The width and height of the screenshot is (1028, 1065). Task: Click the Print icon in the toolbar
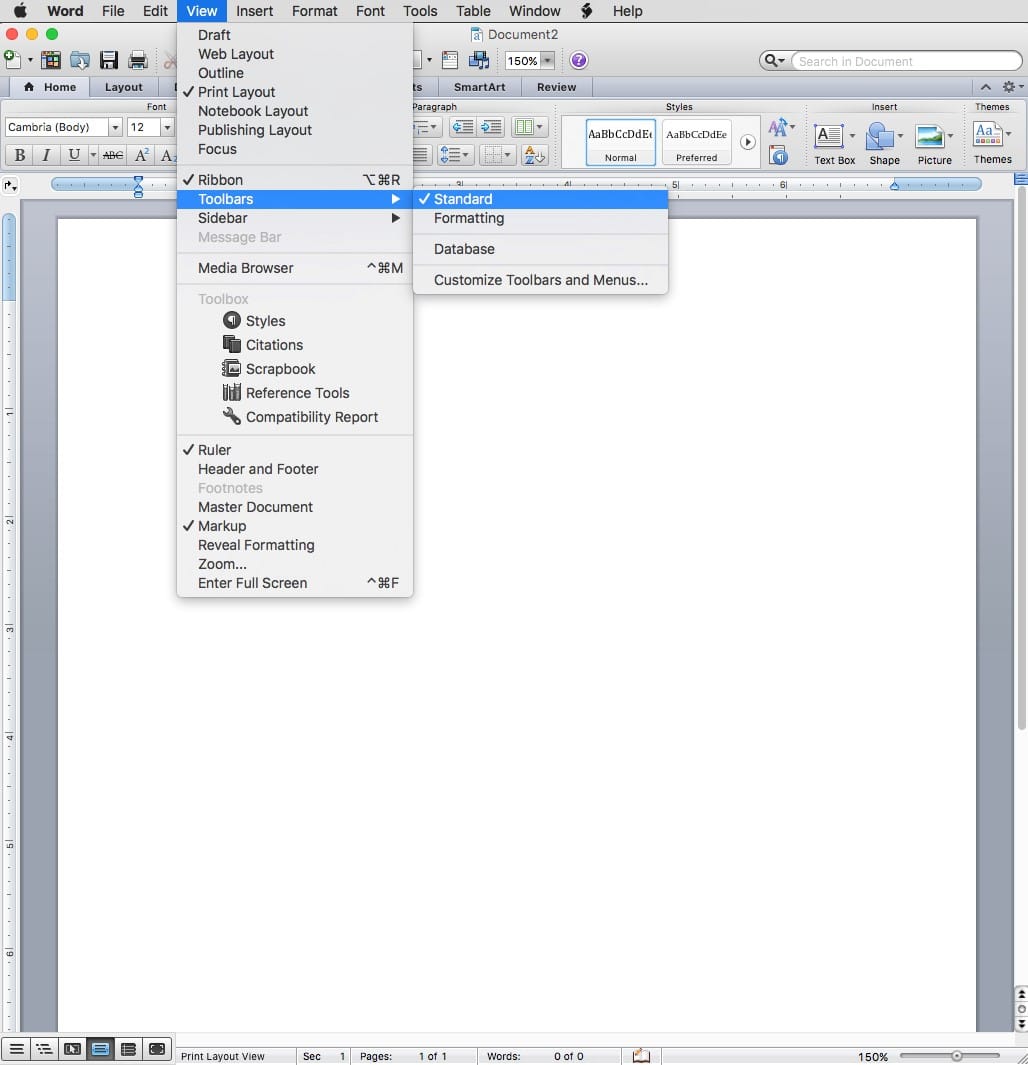coord(138,61)
